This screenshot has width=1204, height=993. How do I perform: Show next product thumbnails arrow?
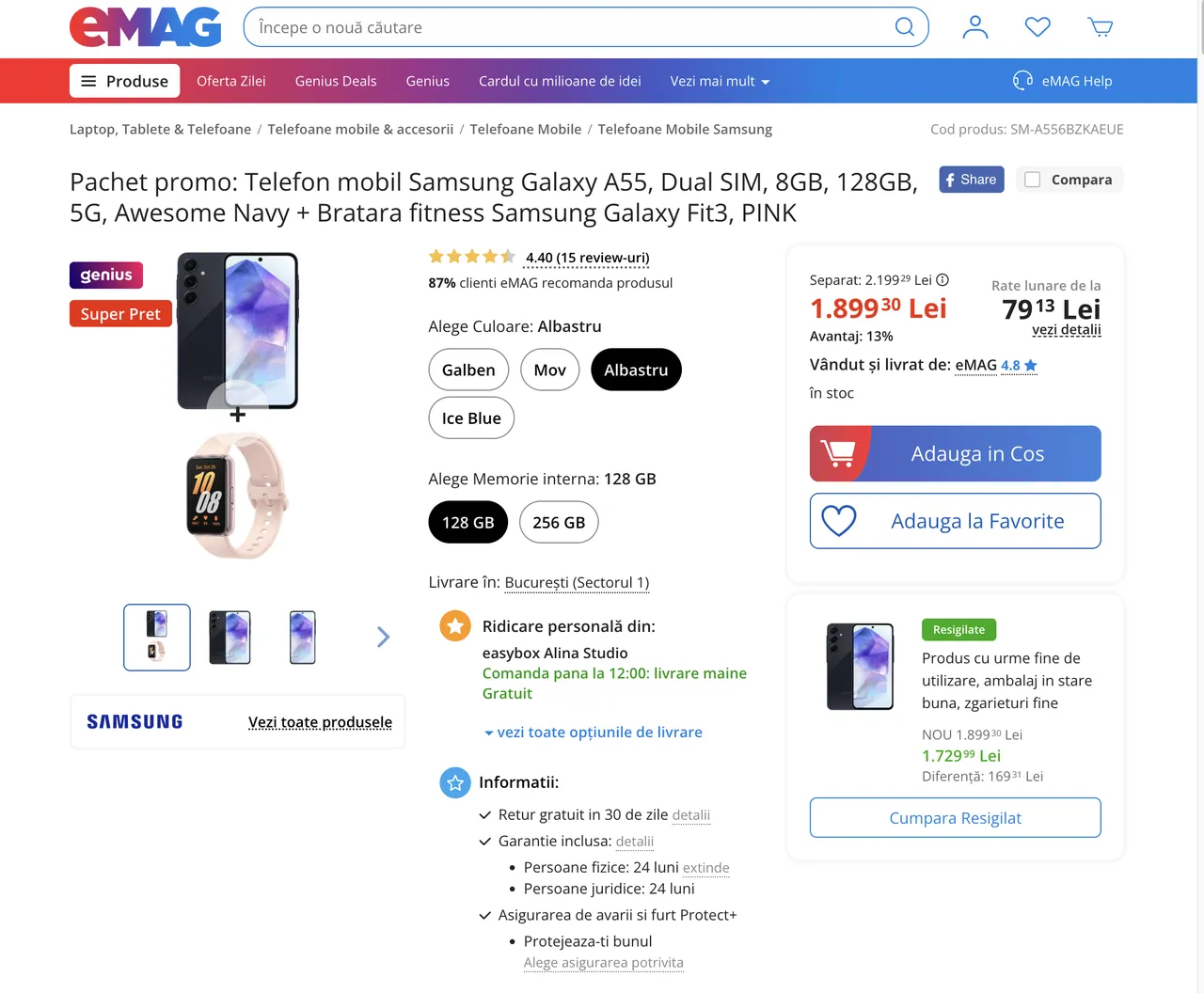[383, 638]
